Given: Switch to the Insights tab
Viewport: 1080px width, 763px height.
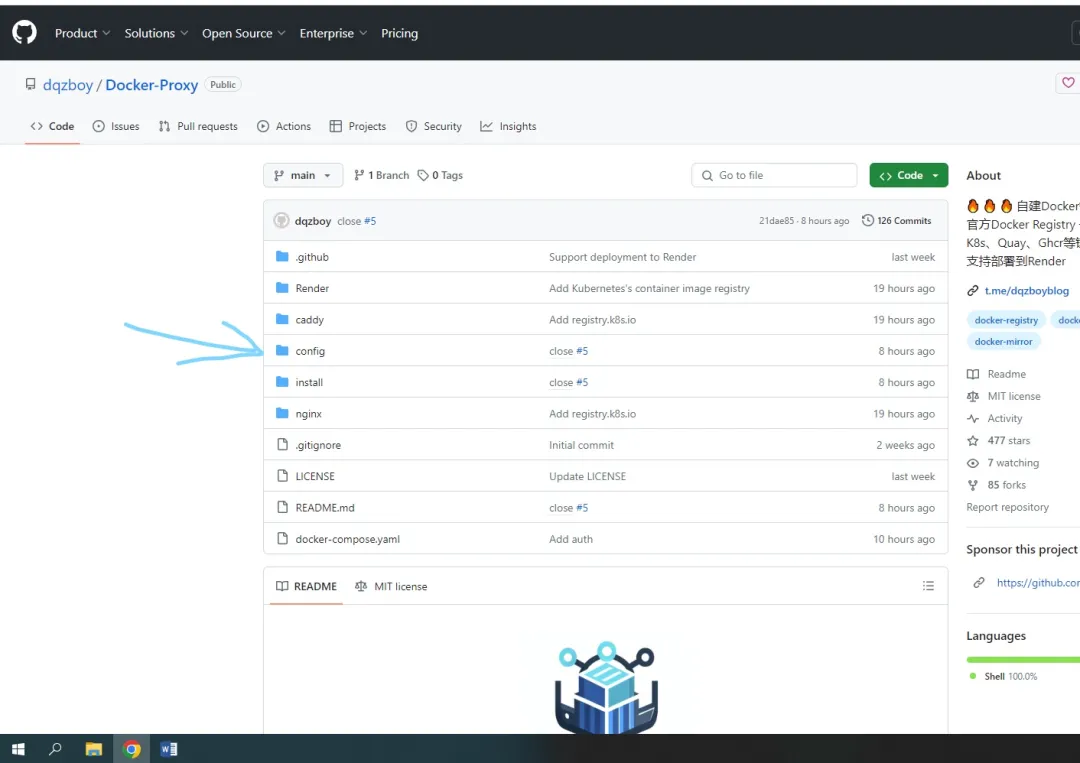Looking at the screenshot, I should pyautogui.click(x=508, y=126).
